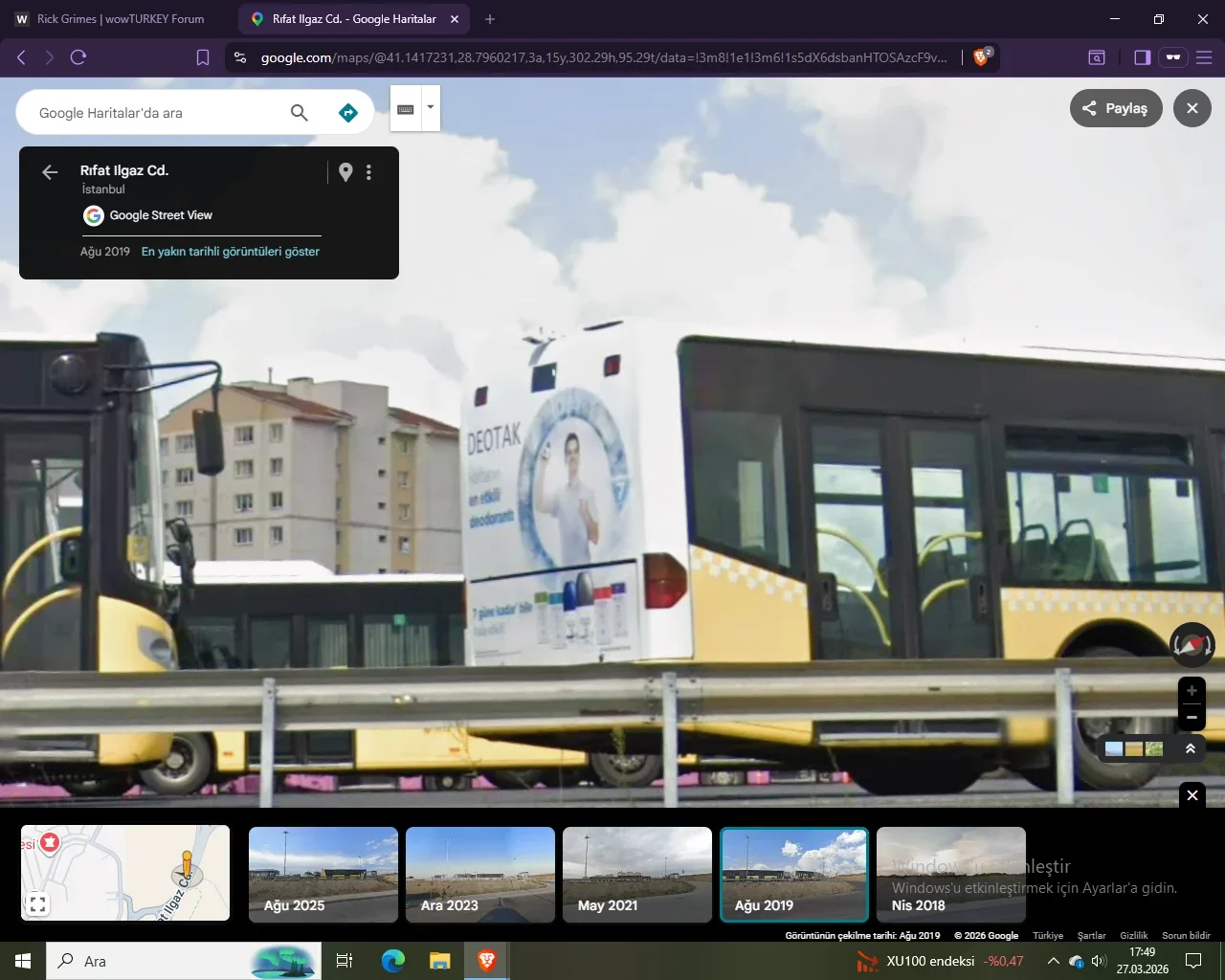Open the three-dot more options menu
The image size is (1225, 980).
click(368, 172)
